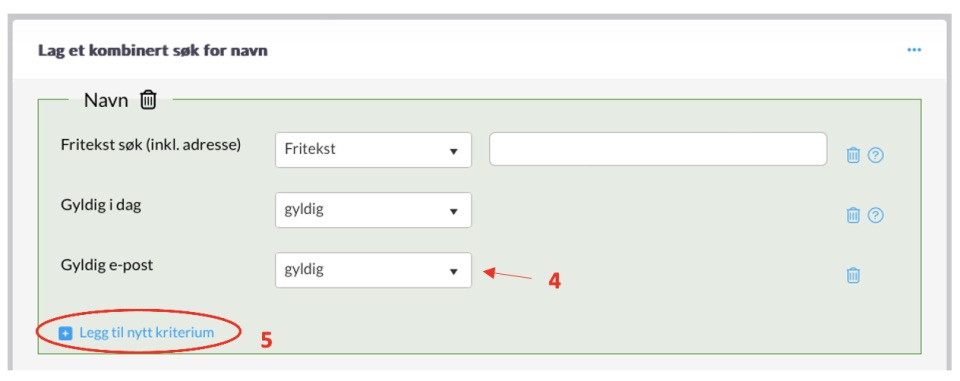Open help for Fritekst søk criterion
The width and height of the screenshot is (960, 381).
point(876,155)
